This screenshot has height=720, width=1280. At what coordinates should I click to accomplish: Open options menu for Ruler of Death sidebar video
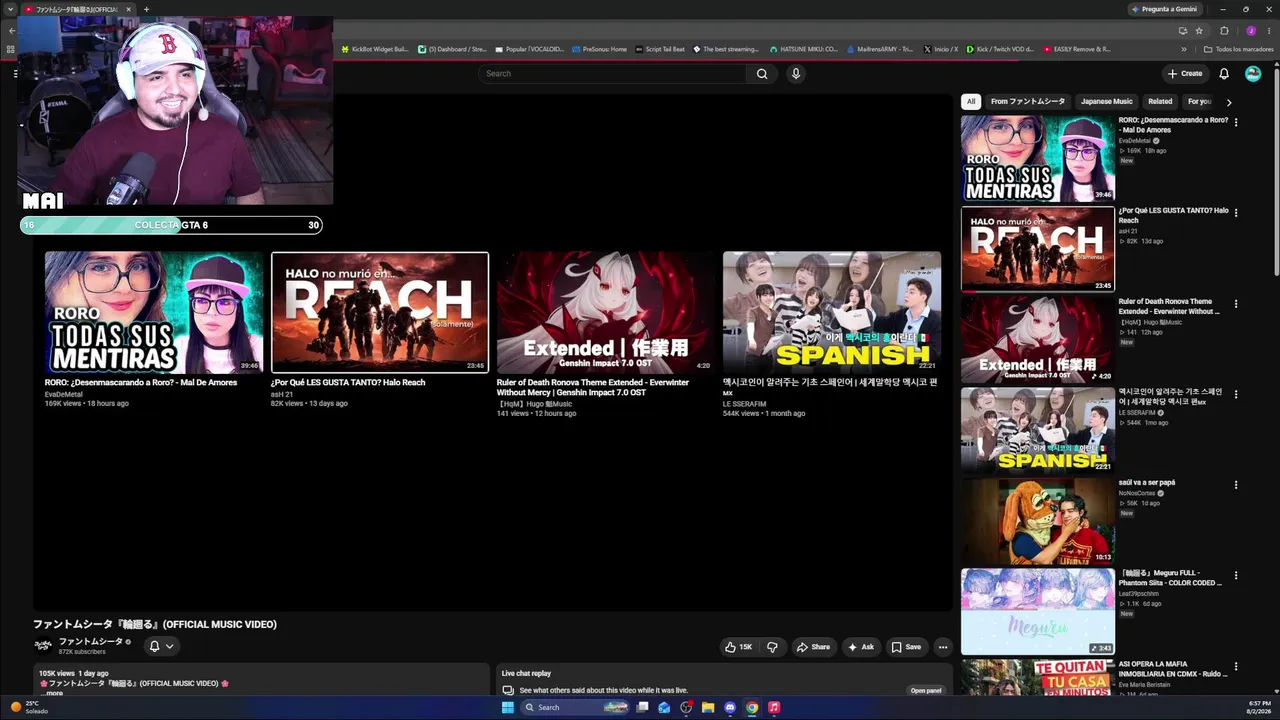1236,304
